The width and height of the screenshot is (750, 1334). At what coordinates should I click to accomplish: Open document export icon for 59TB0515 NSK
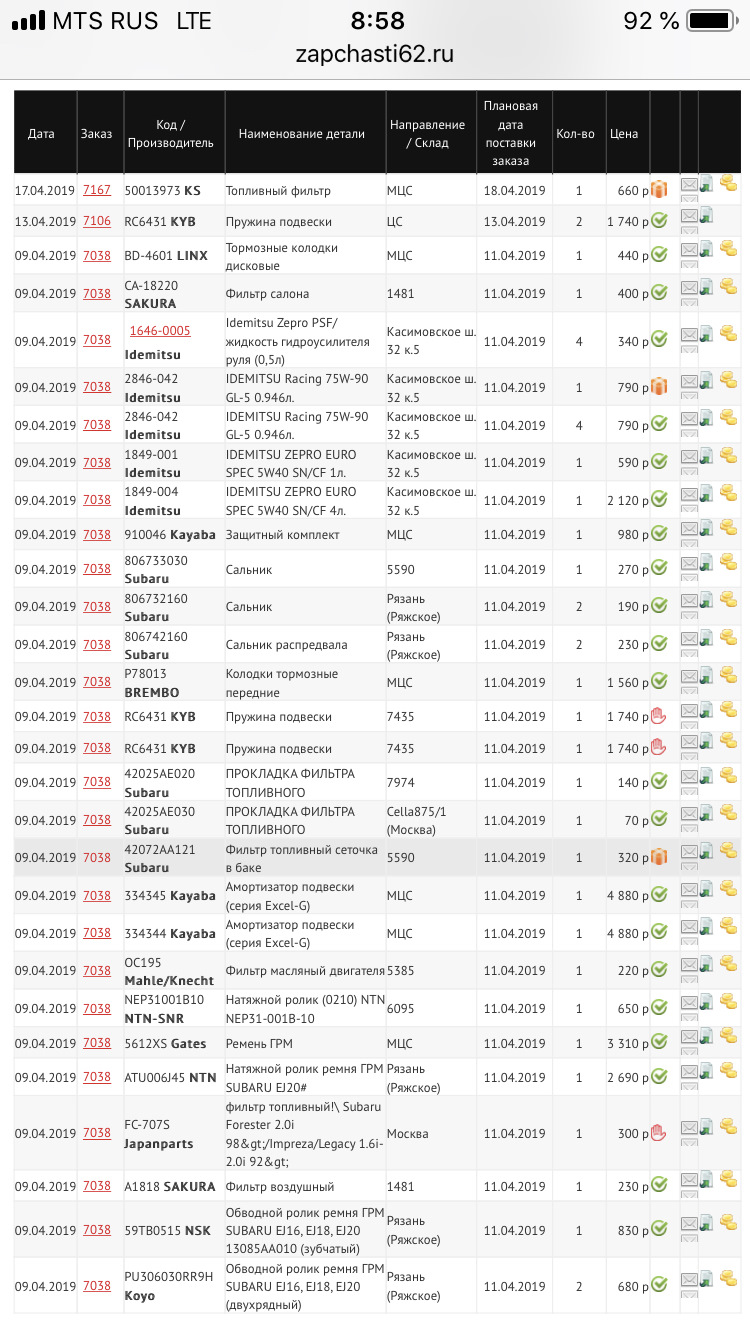click(x=706, y=1224)
